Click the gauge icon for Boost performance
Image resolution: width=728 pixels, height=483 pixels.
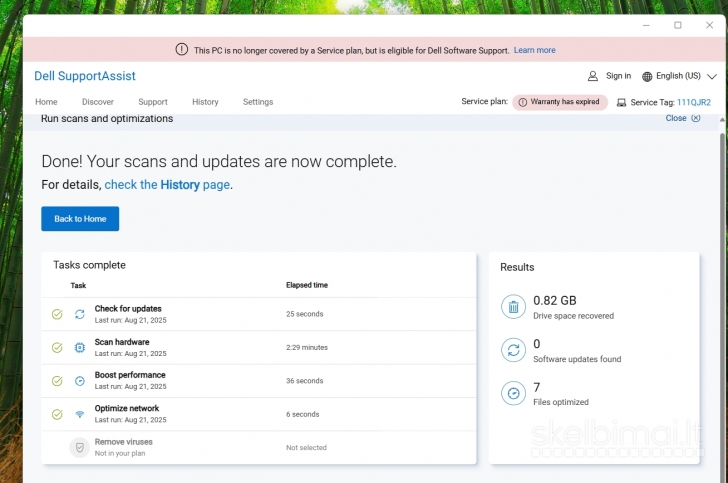(80, 381)
